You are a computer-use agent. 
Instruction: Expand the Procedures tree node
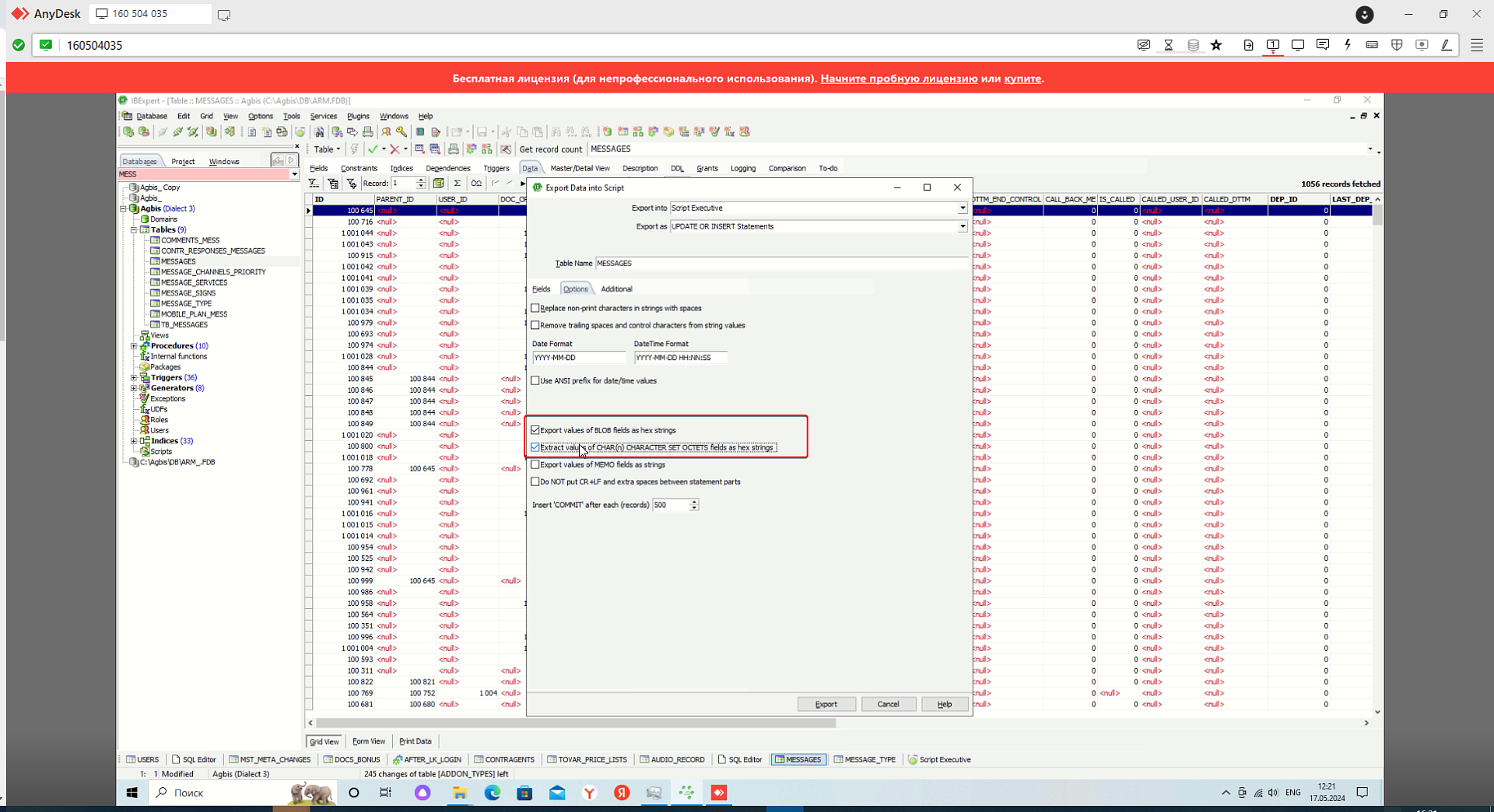point(134,346)
